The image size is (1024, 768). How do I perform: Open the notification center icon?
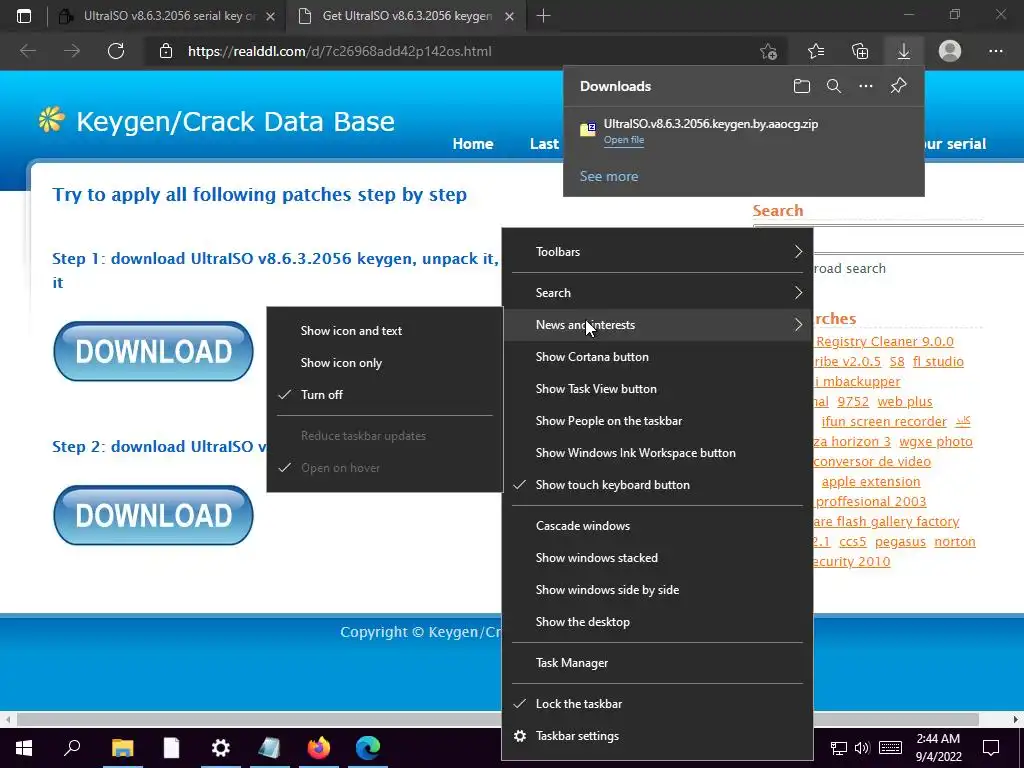(991, 748)
